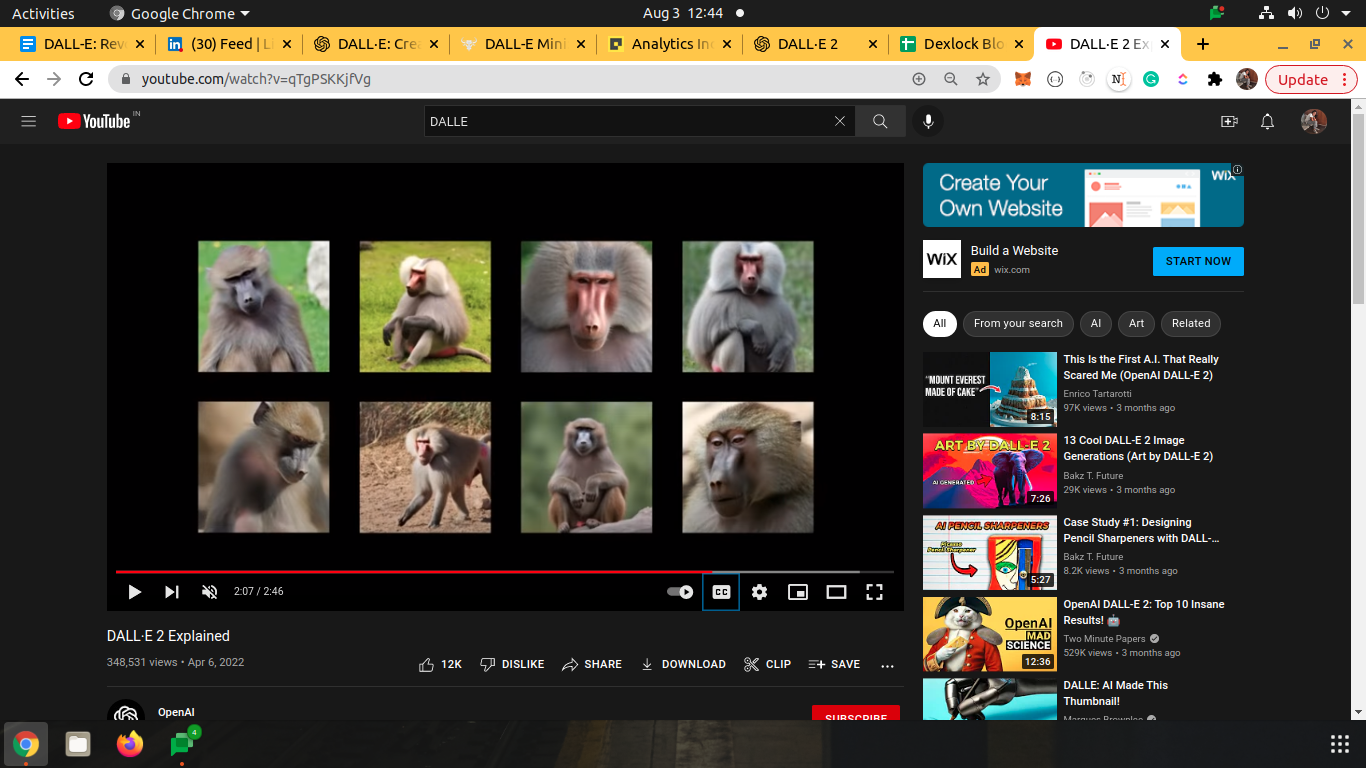
Task: Click the START NOW ad button
Action: (1198, 261)
